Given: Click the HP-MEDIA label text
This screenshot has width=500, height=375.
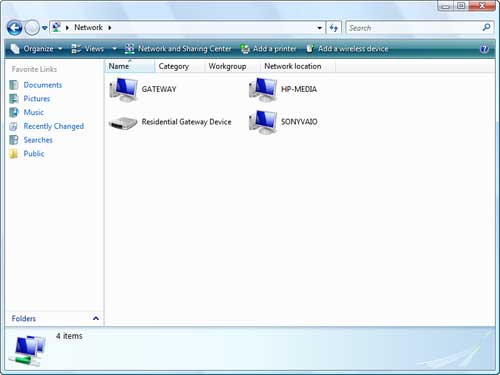Looking at the screenshot, I should 299,89.
